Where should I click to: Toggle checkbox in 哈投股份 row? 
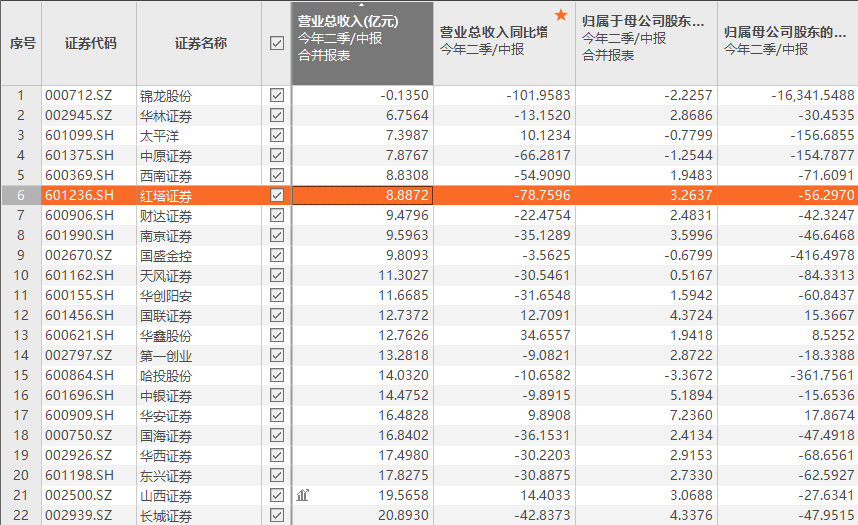point(277,375)
